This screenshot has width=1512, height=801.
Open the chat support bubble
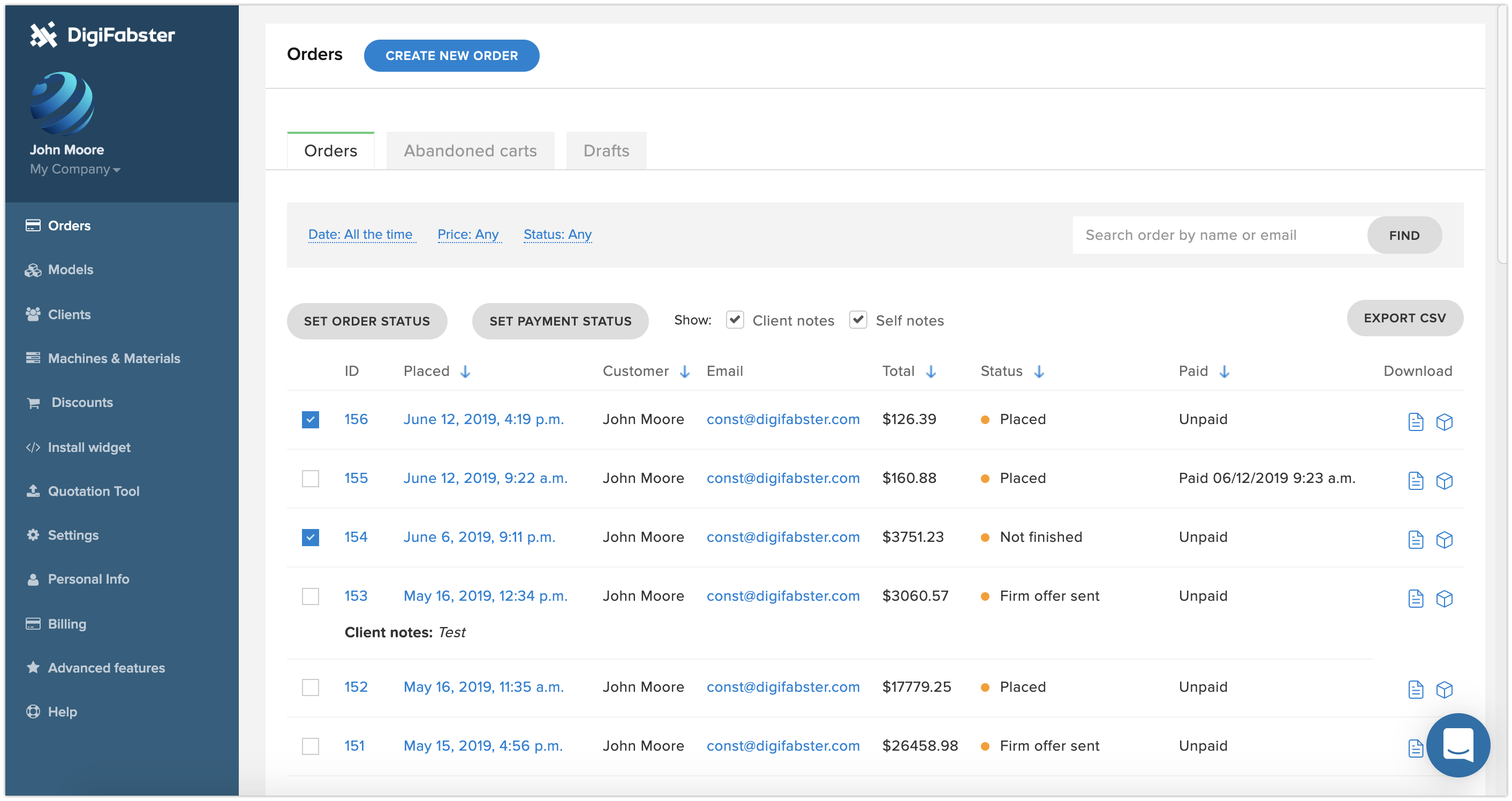(x=1458, y=745)
